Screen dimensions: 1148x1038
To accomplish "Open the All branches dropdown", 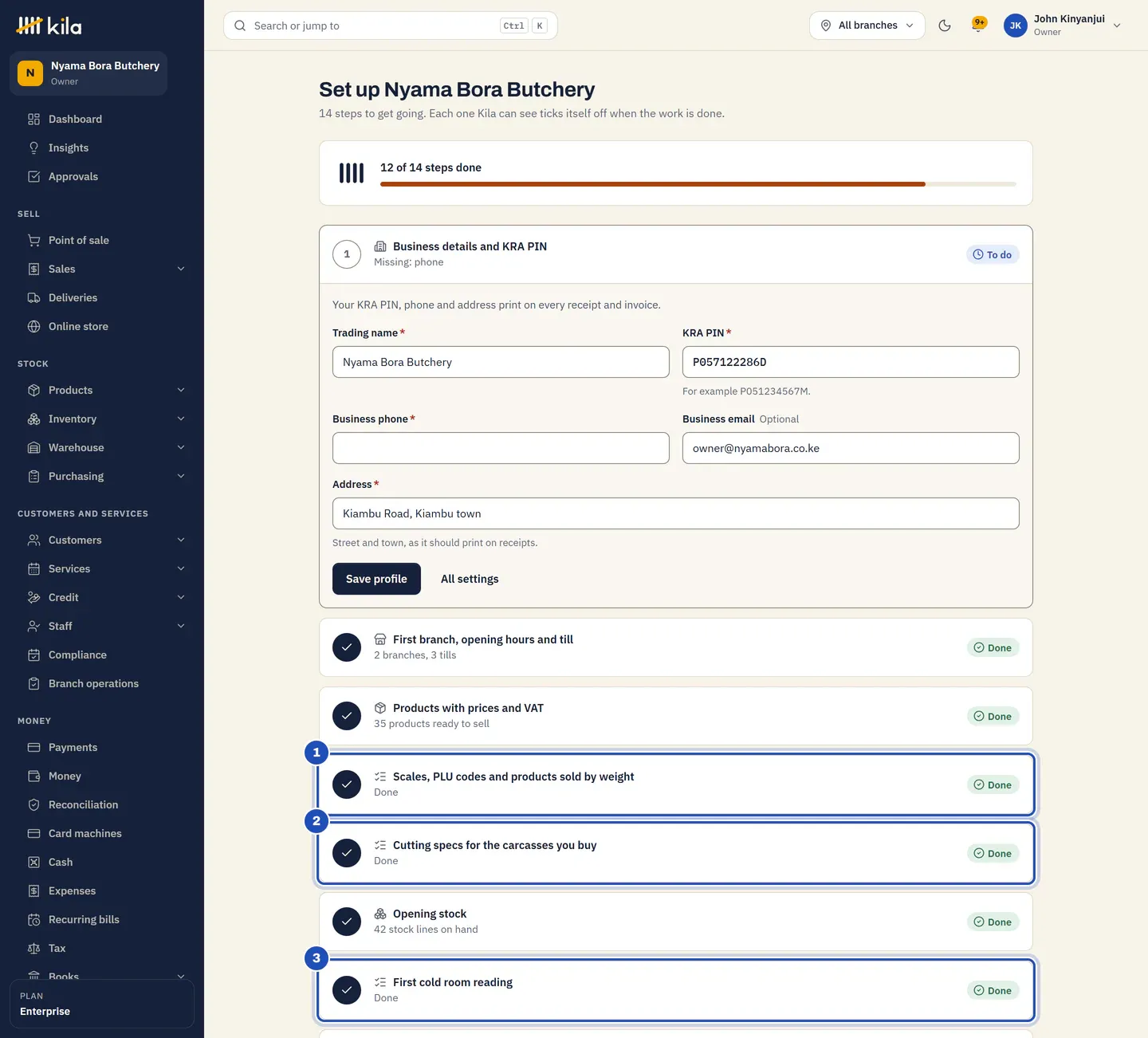I will [867, 26].
